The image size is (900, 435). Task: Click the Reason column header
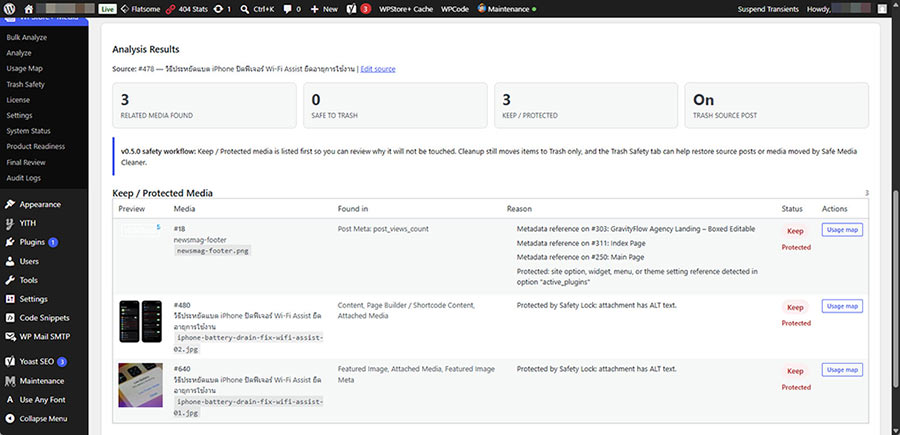click(519, 209)
